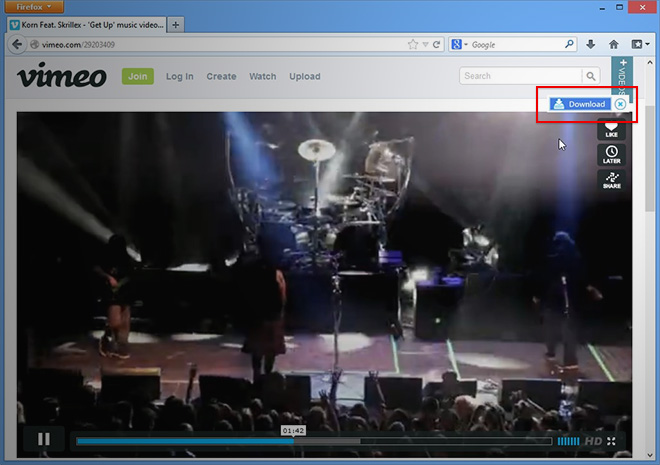Open the Create menu
Screen dimensions: 660x465
point(221,77)
